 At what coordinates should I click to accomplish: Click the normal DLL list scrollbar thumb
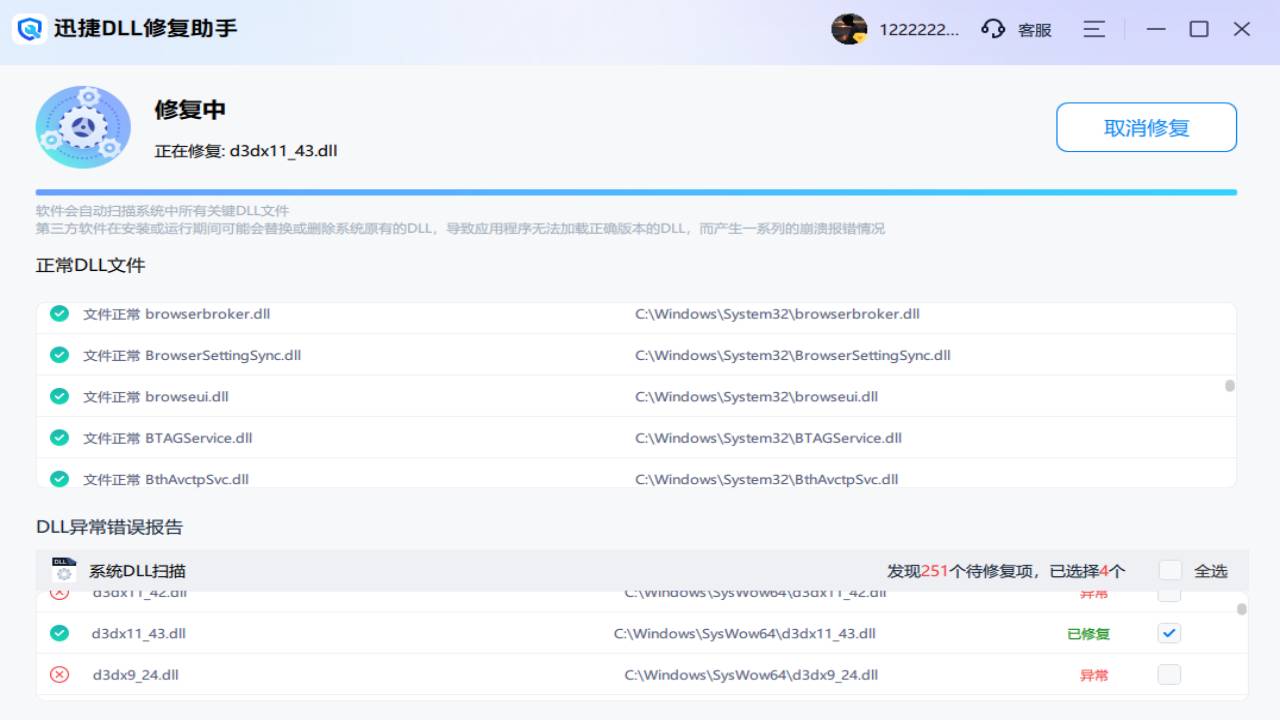pyautogui.click(x=1230, y=385)
